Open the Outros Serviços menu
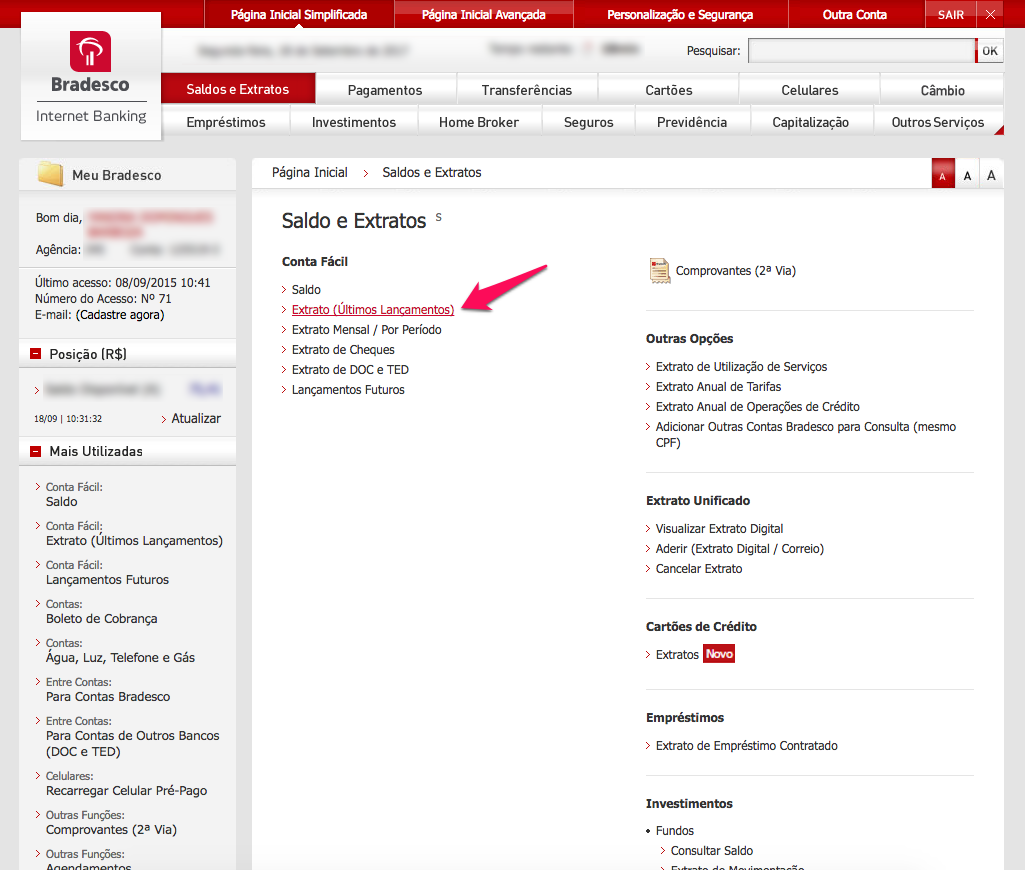1025x870 pixels. [937, 122]
